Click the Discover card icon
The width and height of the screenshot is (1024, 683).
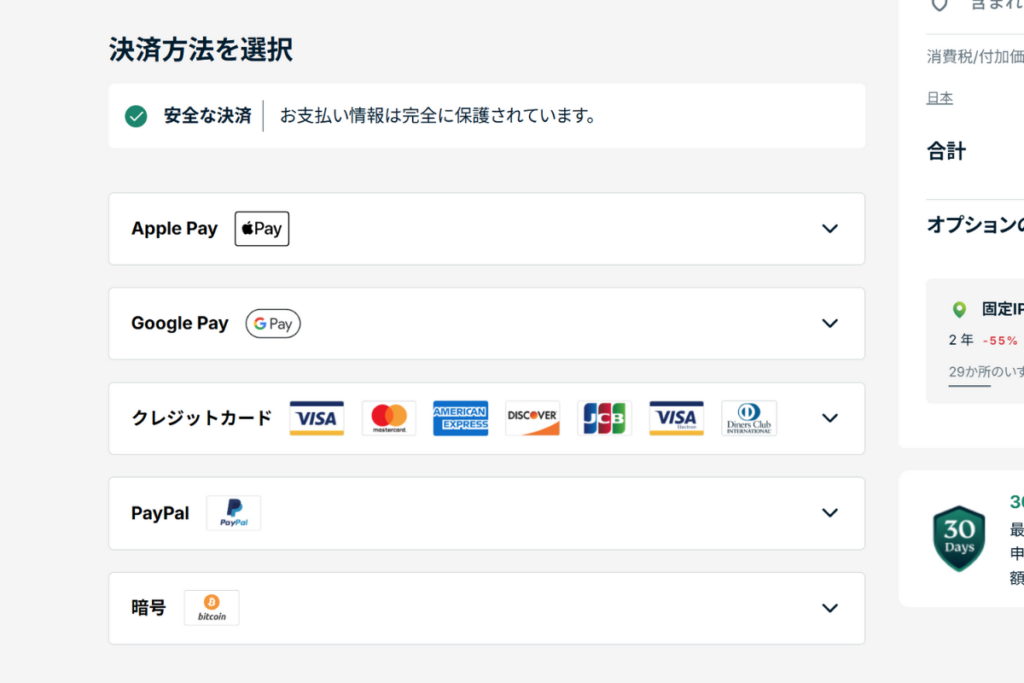[x=532, y=418]
